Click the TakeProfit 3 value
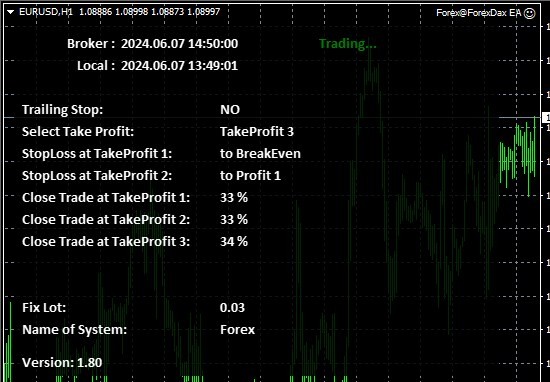The image size is (550, 382). 257,132
